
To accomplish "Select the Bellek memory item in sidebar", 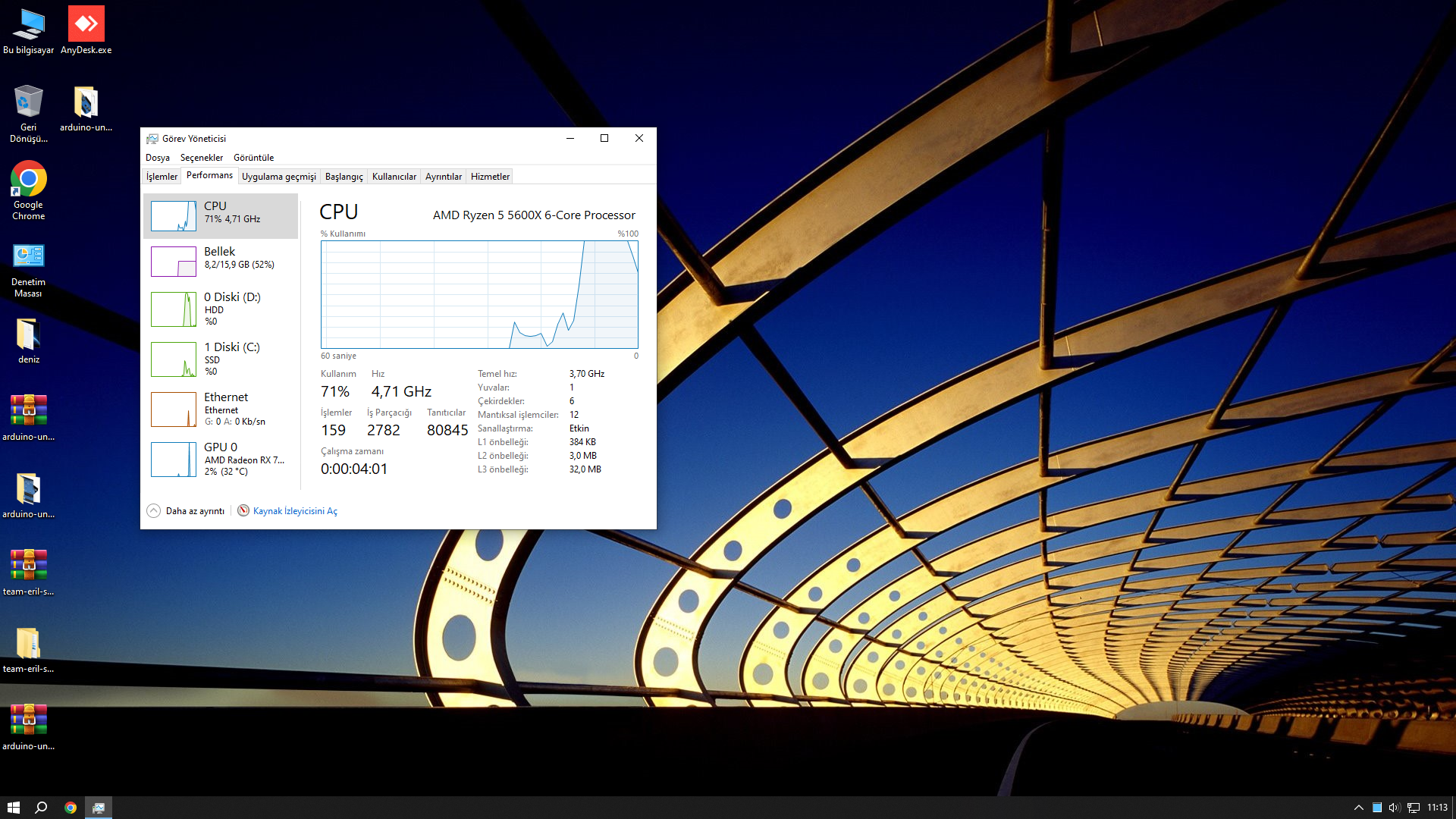I will 221,262.
